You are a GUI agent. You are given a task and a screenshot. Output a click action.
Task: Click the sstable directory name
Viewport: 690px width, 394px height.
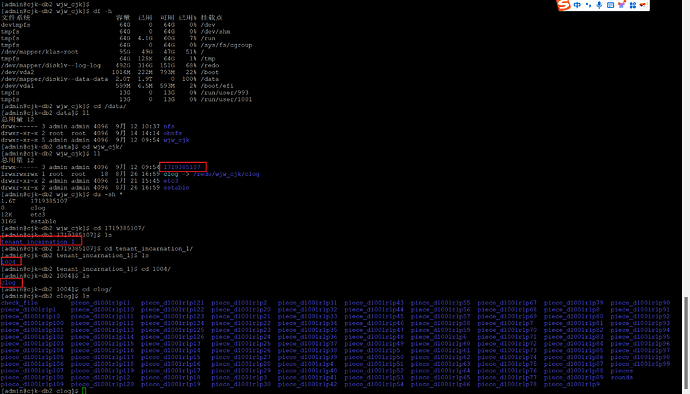pos(176,188)
